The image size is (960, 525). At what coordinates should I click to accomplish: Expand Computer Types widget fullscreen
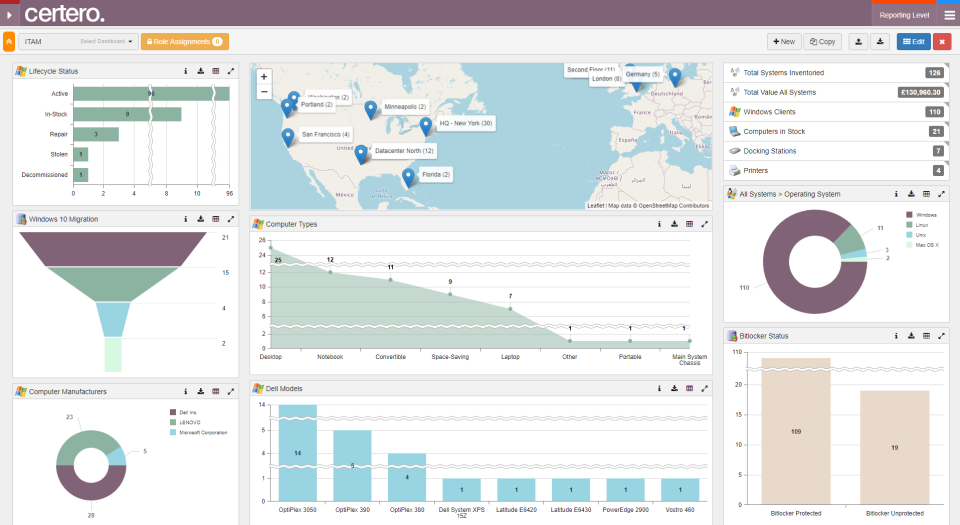(705, 224)
